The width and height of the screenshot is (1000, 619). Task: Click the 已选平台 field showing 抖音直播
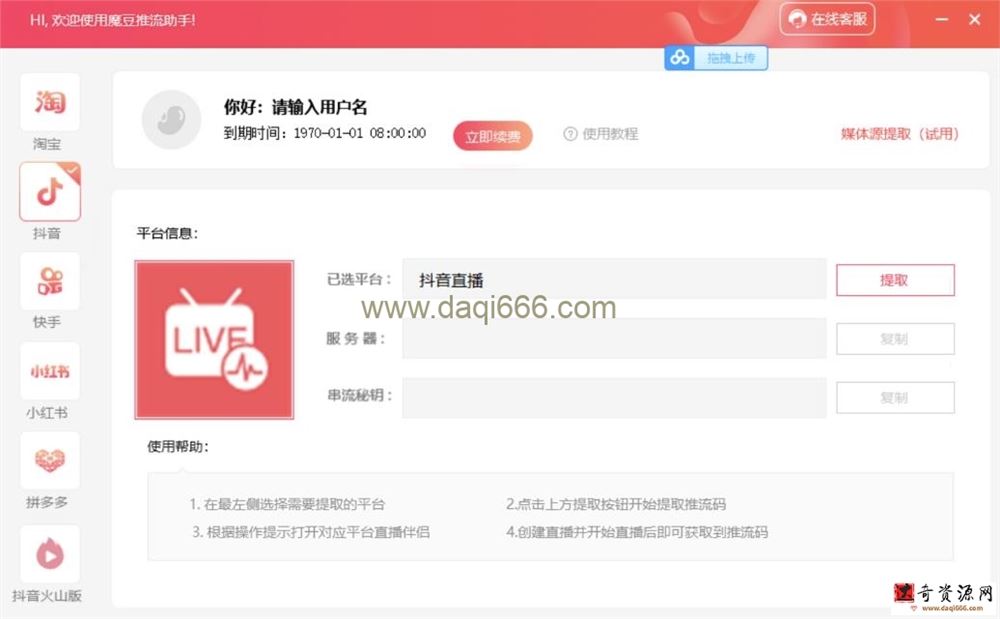(x=614, y=279)
